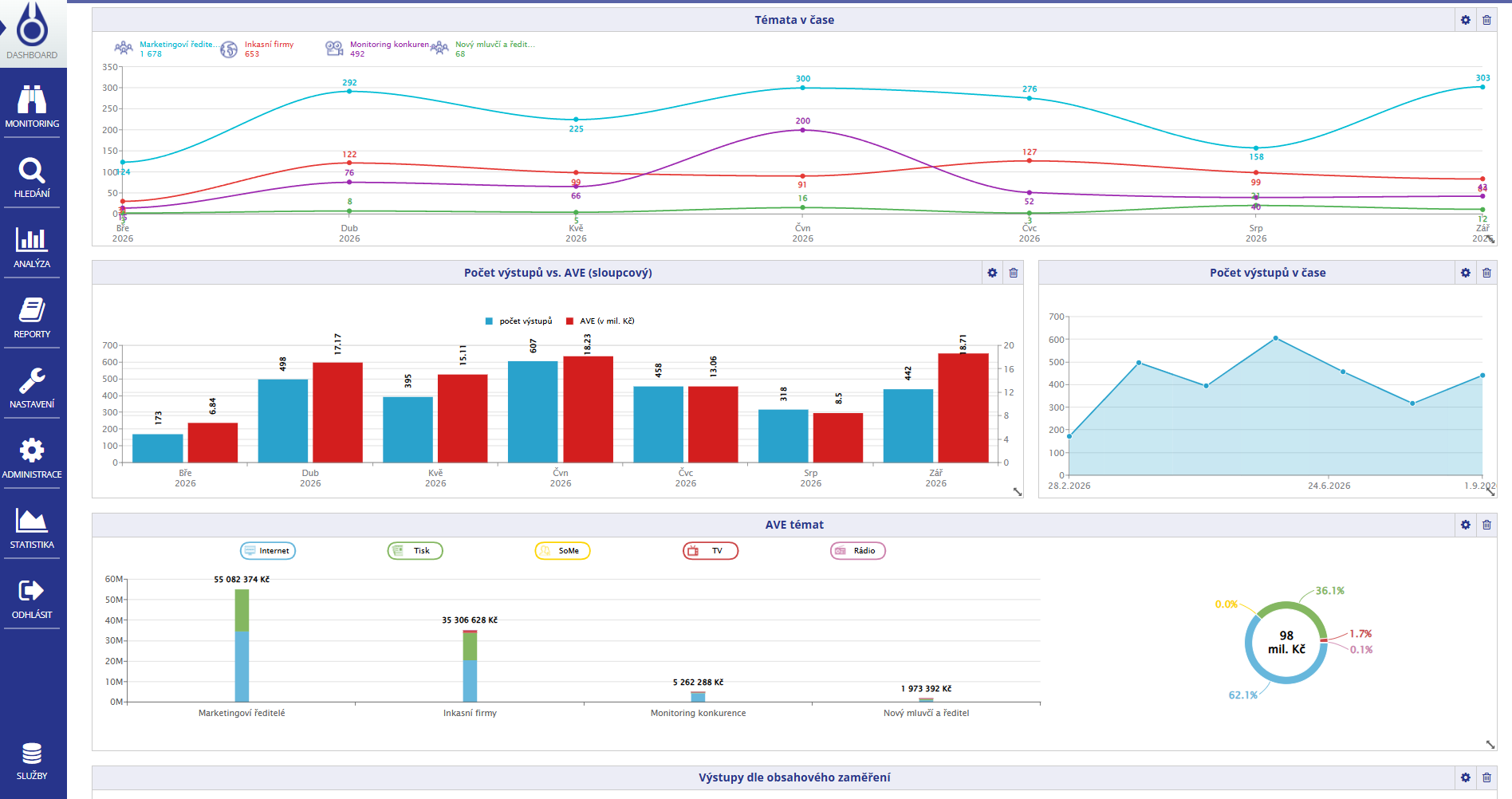The width and height of the screenshot is (1512, 799).
Task: Open Analýza bar chart icon
Action: click(32, 239)
